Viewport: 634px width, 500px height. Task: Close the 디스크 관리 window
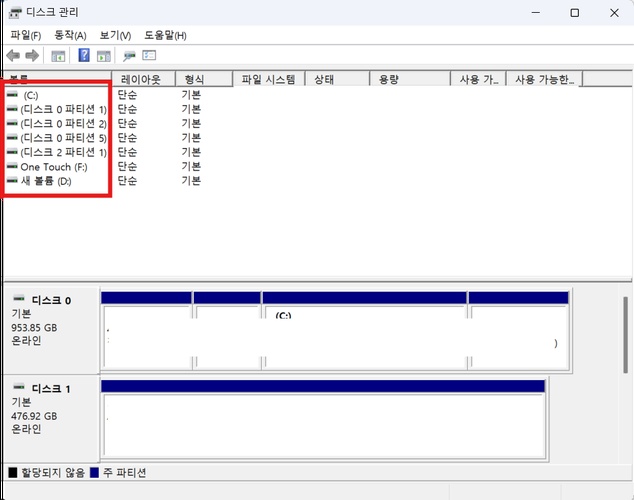click(614, 13)
